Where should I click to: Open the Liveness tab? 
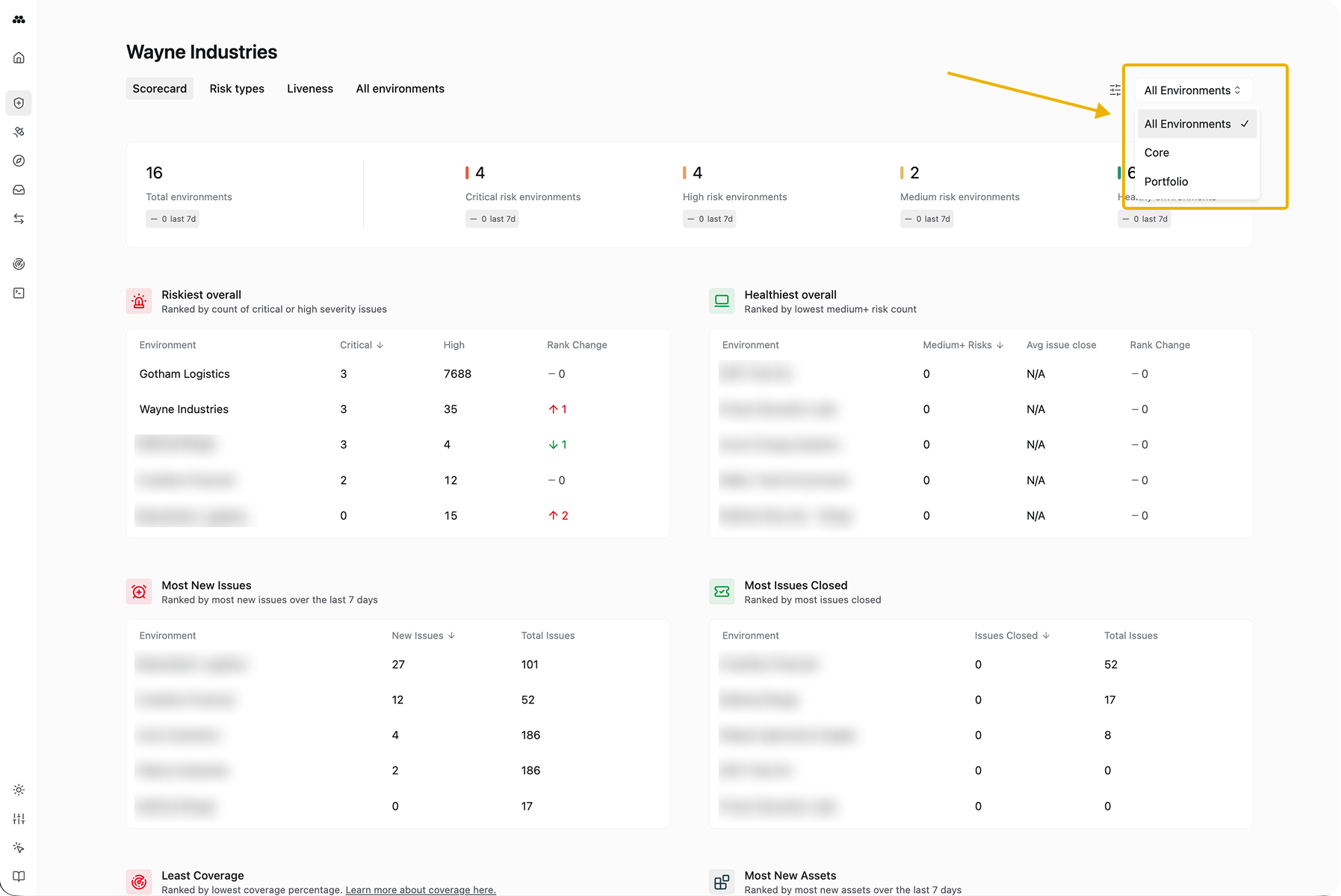pos(310,89)
